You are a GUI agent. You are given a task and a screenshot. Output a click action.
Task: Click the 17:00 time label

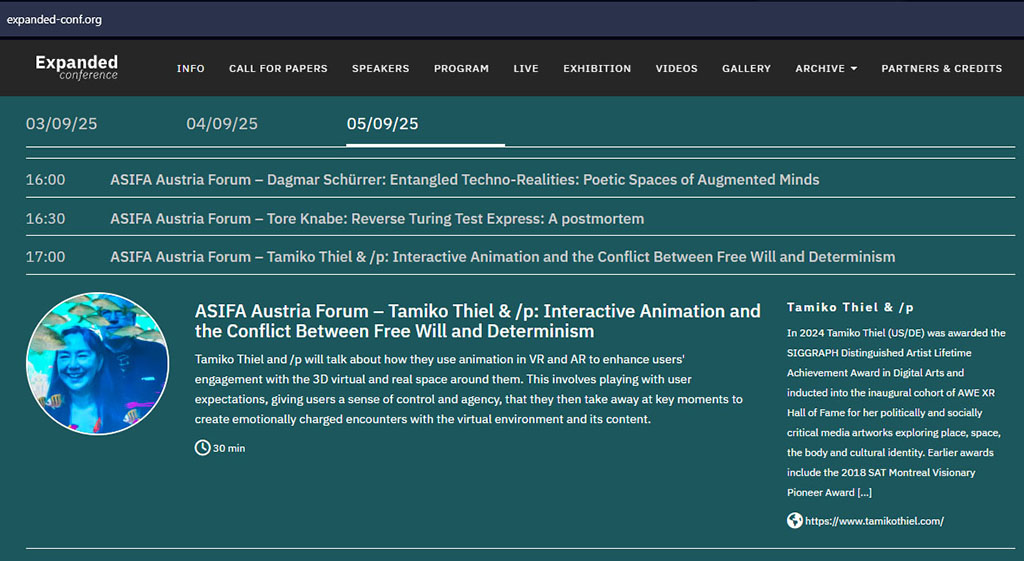pyautogui.click(x=45, y=257)
